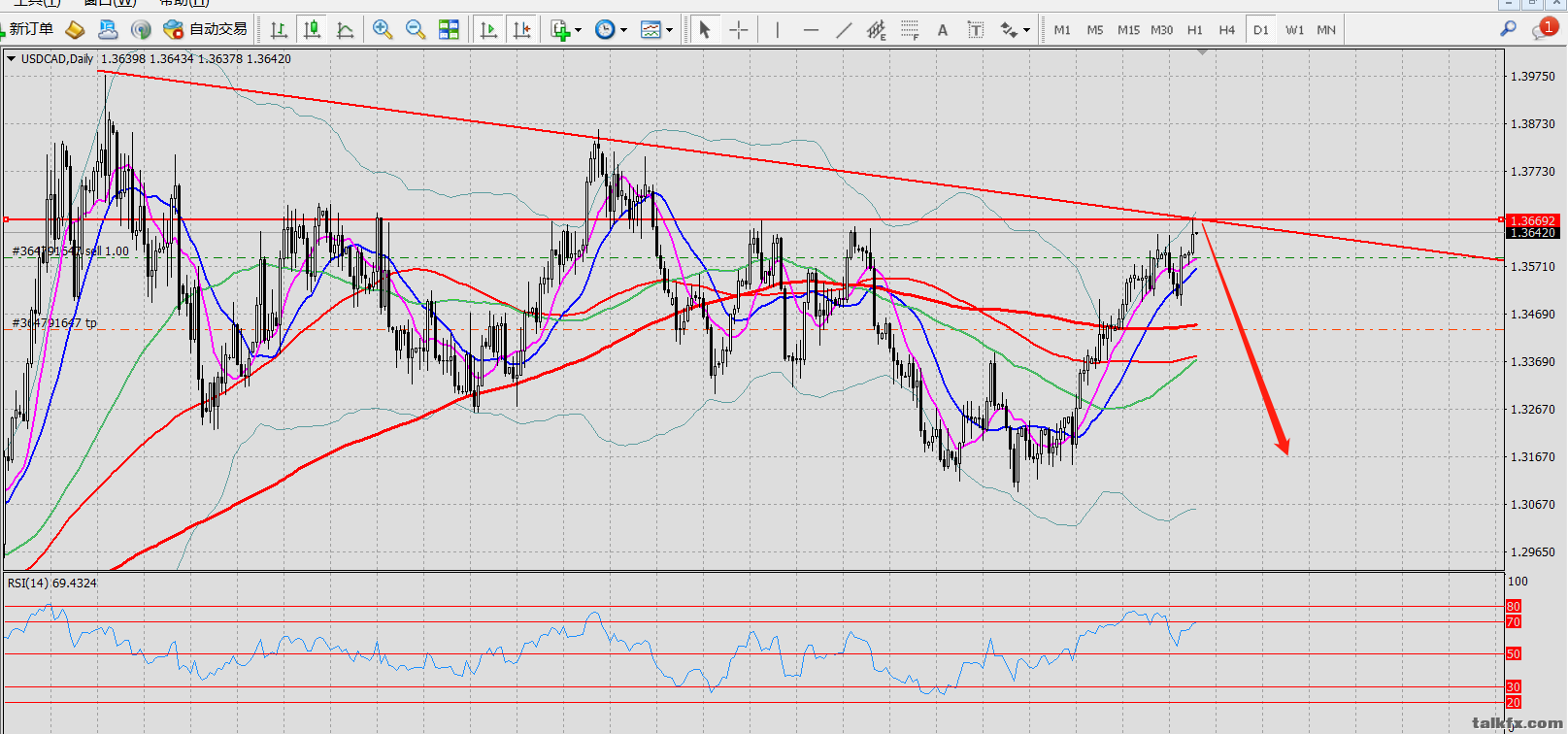
Task: Click the 1.39750 price scale value
Action: [1533, 77]
